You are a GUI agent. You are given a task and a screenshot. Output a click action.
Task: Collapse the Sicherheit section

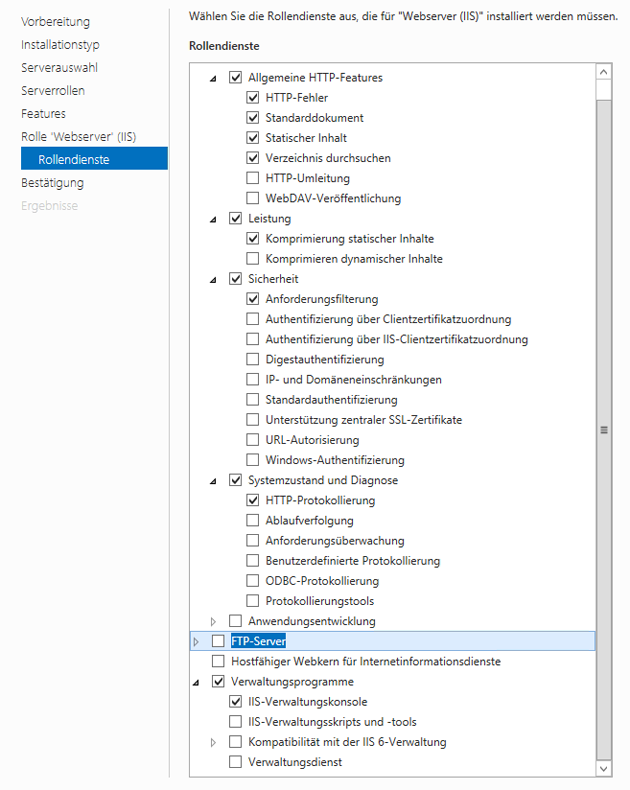pos(213,280)
